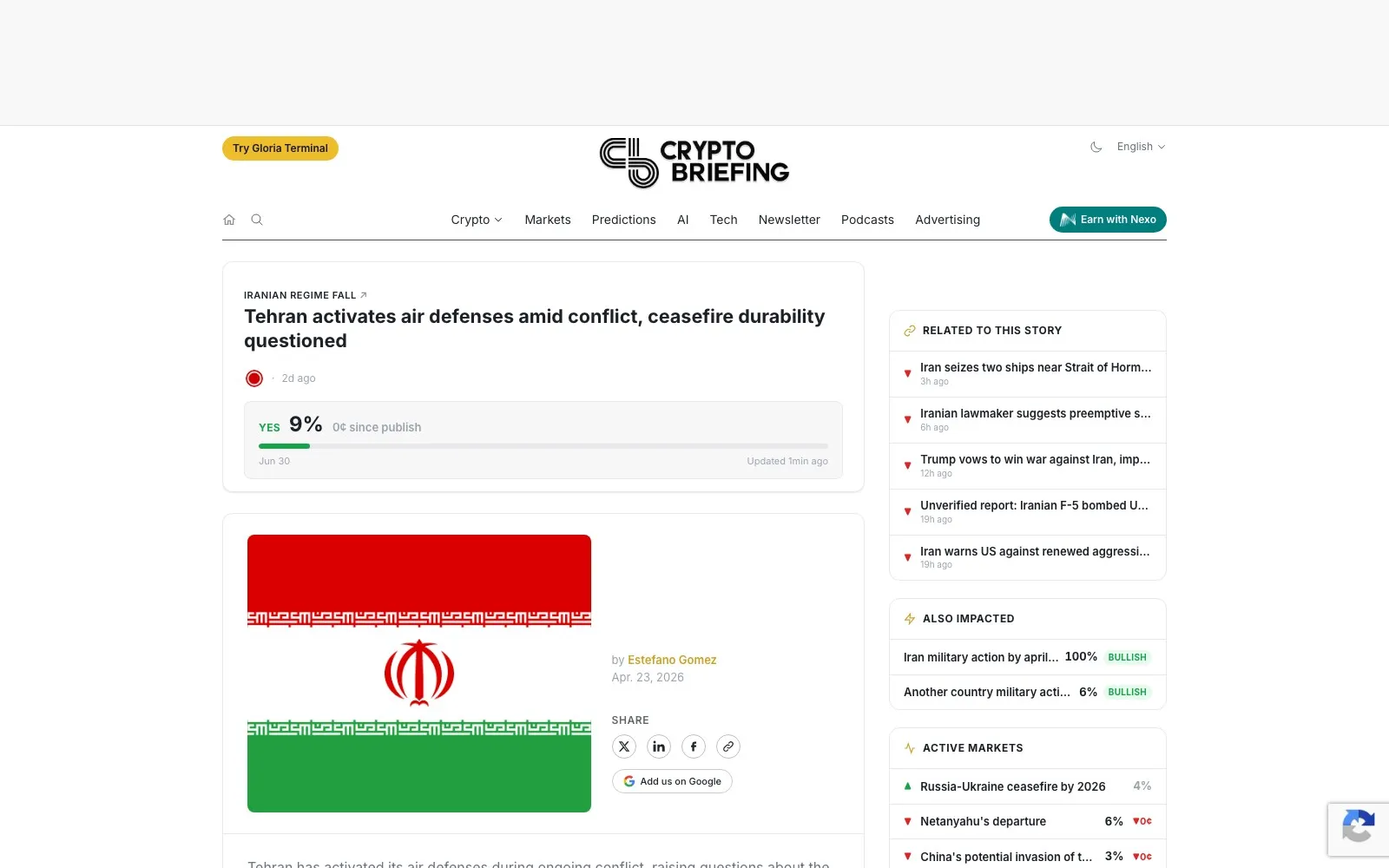The width and height of the screenshot is (1389, 868).
Task: Click the Crypto Briefing logo
Action: pyautogui.click(x=694, y=162)
